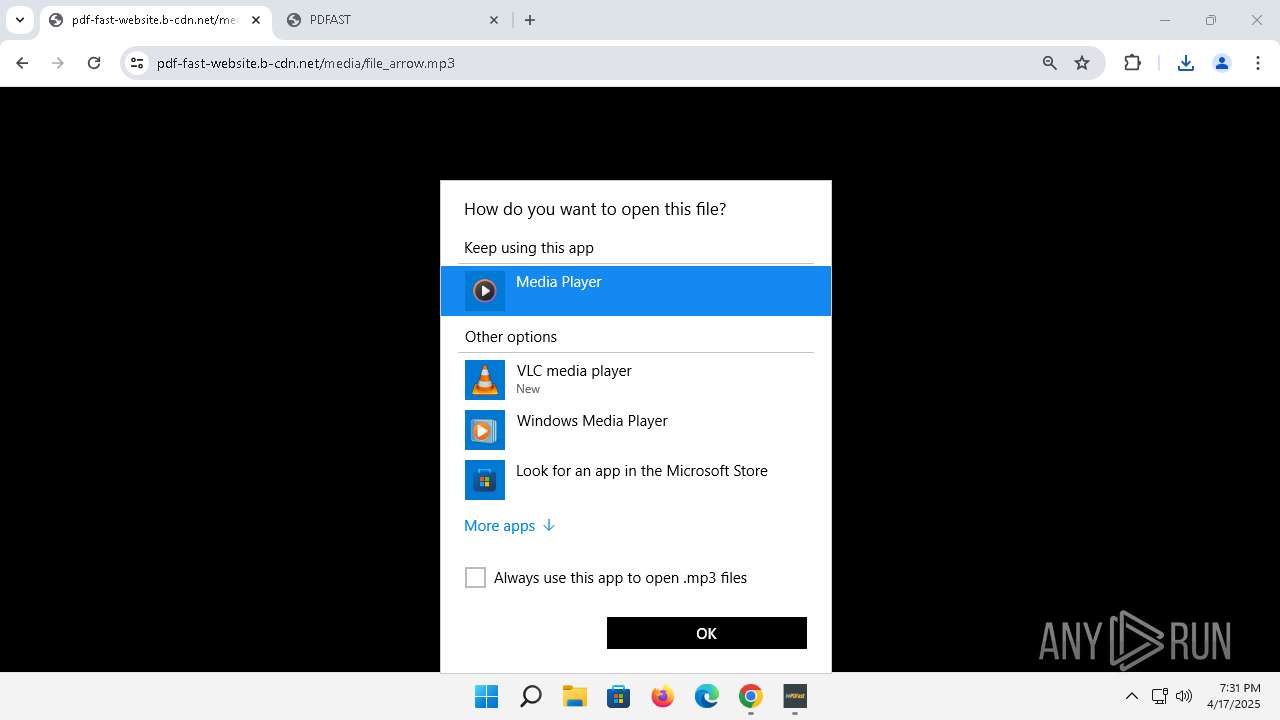Launch Firefox from taskbar
Screen dimensions: 1280x720
point(663,697)
